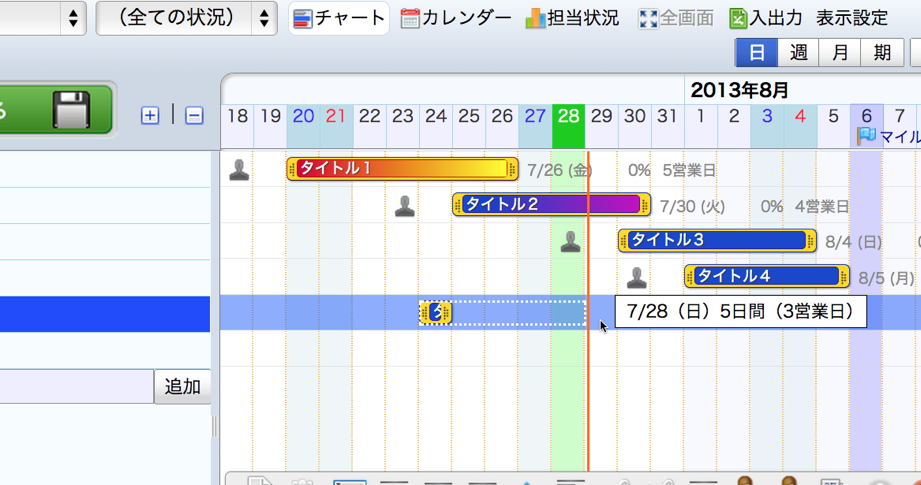Screen dimensions: 921x485
Task: Click the 全画面 expand arrows icon
Action: (648, 19)
